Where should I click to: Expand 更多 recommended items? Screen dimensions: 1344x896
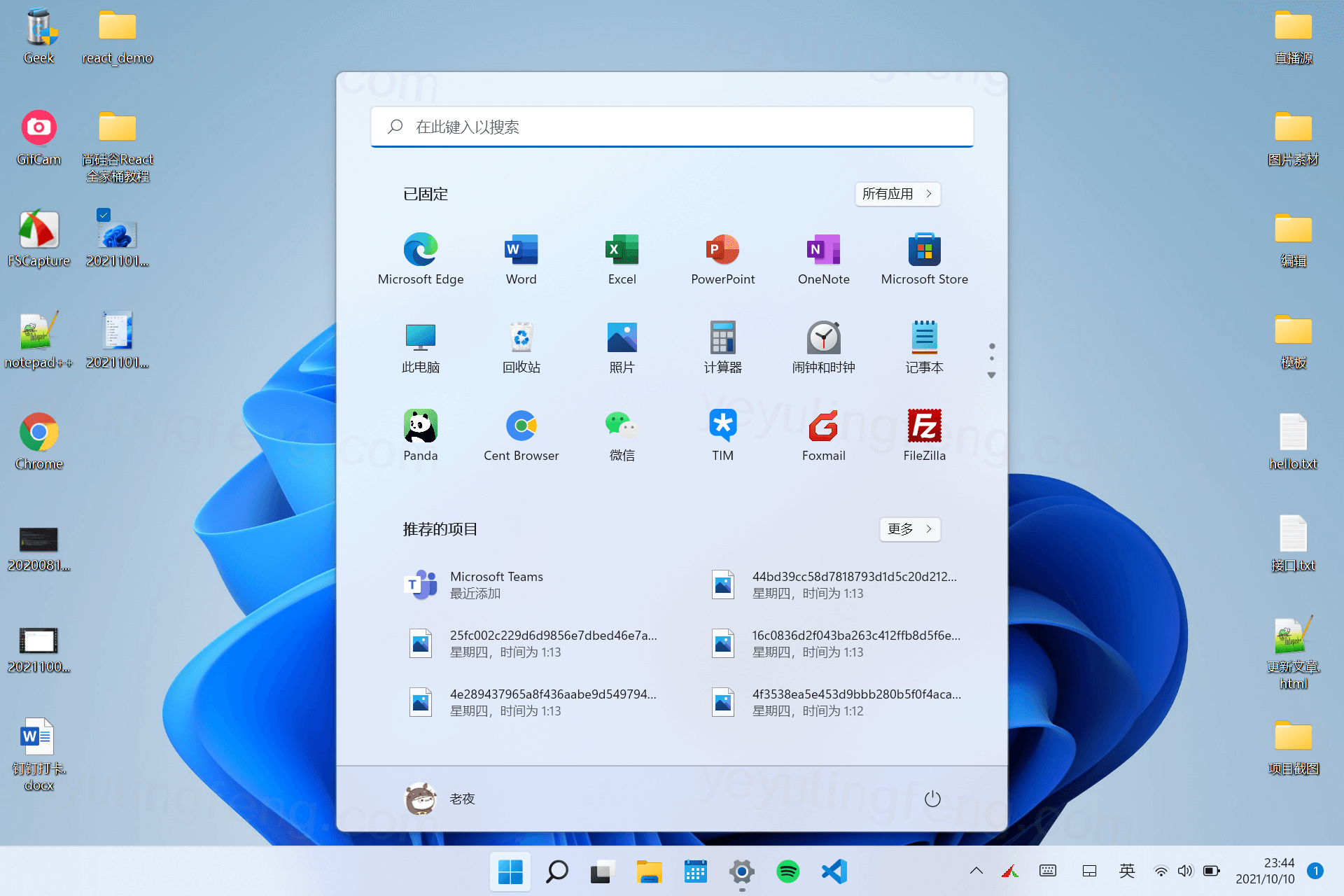909,529
